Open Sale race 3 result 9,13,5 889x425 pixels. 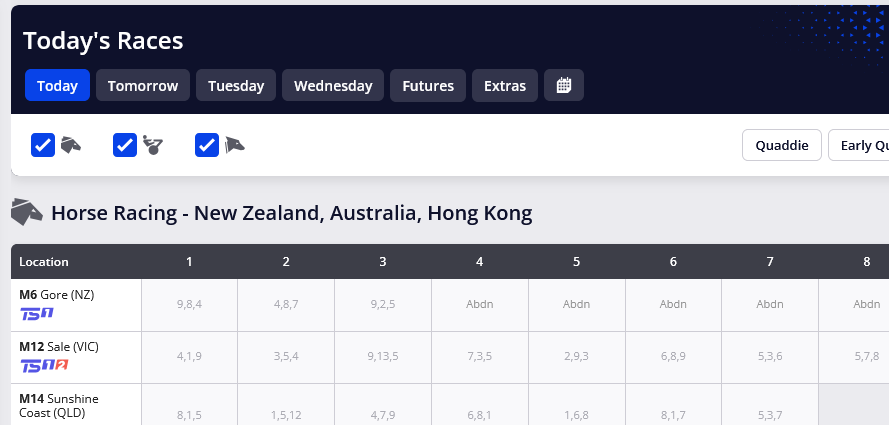383,356
